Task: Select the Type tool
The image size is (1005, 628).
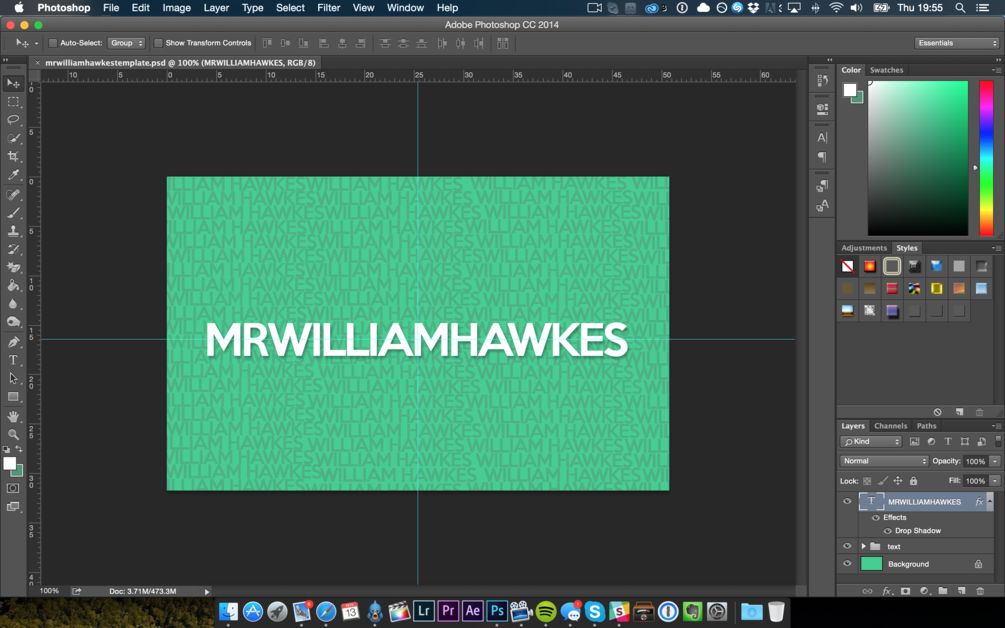Action: (13, 359)
